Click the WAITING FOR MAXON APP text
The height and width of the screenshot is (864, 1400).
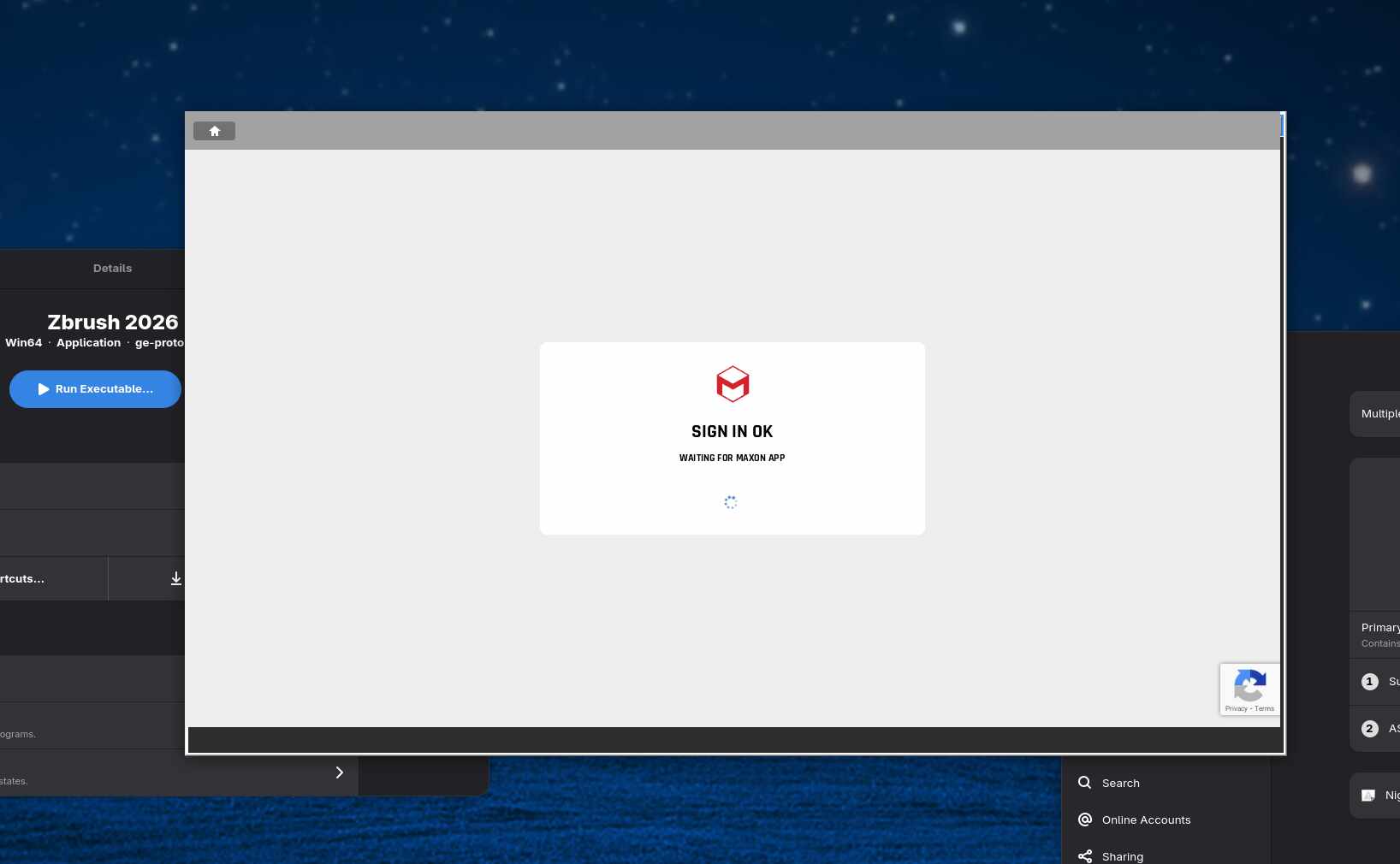[733, 458]
